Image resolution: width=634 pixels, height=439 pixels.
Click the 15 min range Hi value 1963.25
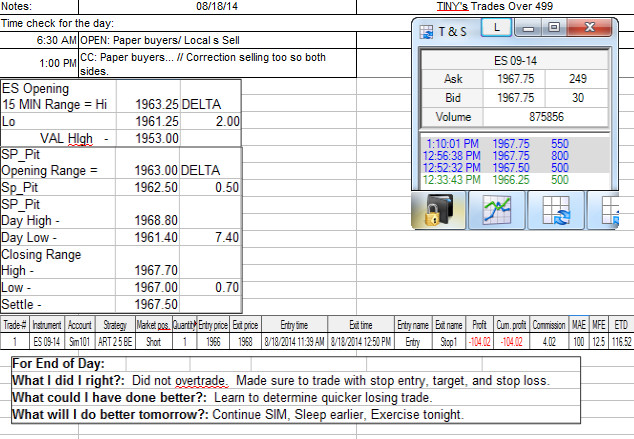click(x=148, y=97)
